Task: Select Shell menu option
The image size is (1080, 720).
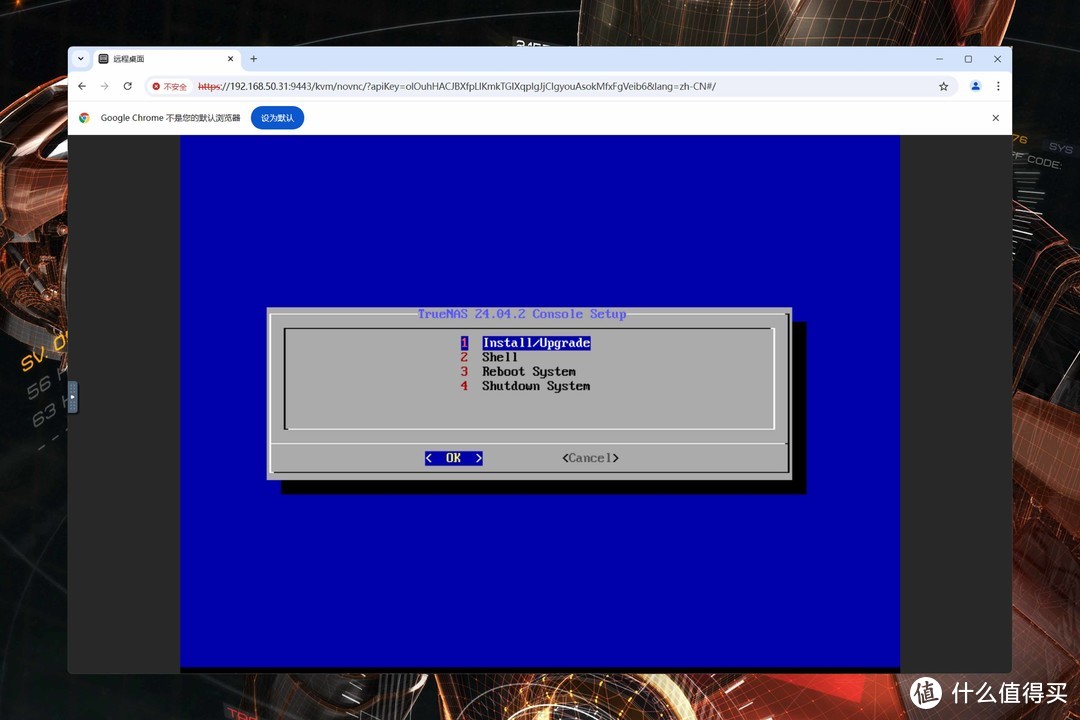Action: click(499, 357)
